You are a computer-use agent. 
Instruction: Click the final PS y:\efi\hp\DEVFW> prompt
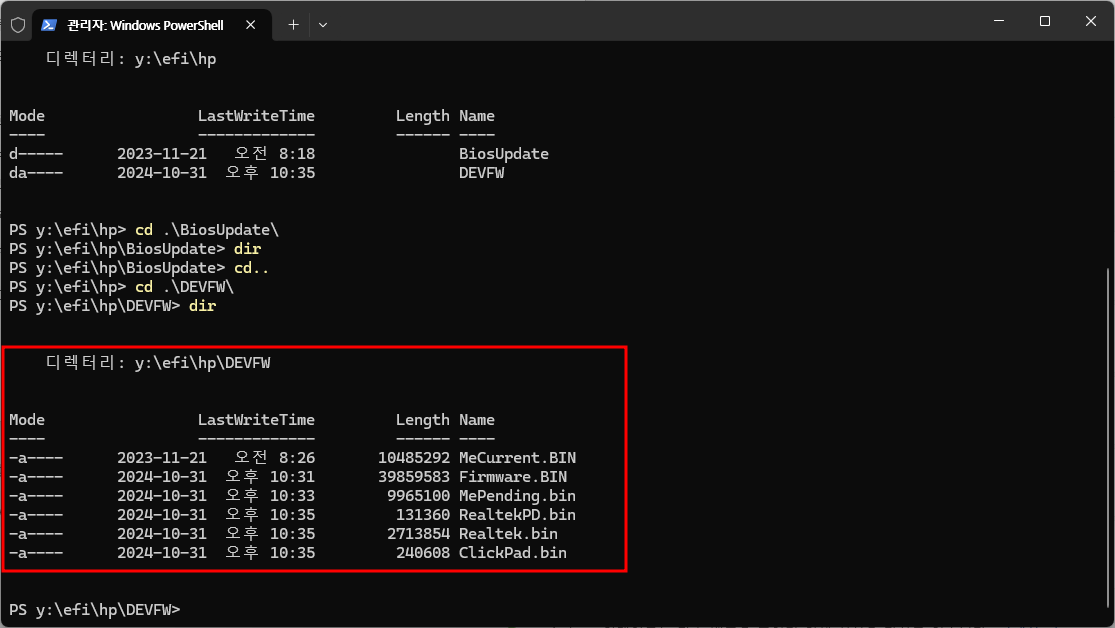tap(95, 610)
